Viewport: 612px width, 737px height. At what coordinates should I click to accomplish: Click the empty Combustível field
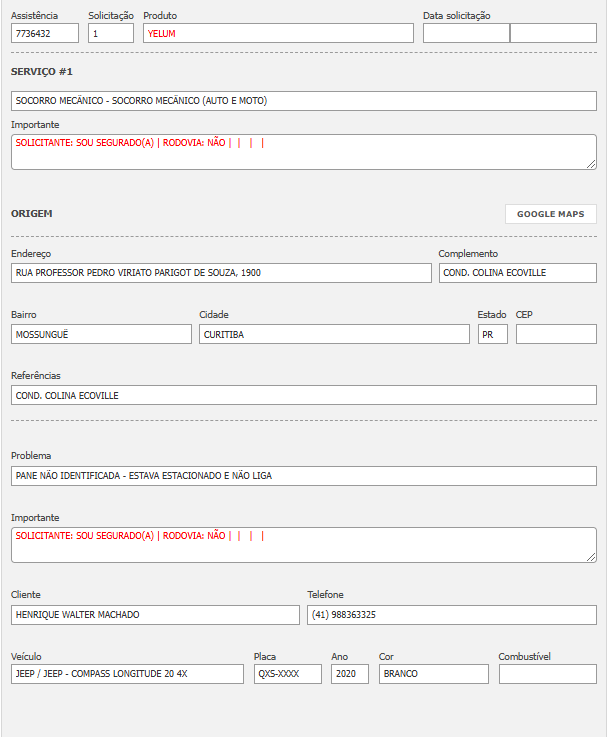click(x=547, y=674)
